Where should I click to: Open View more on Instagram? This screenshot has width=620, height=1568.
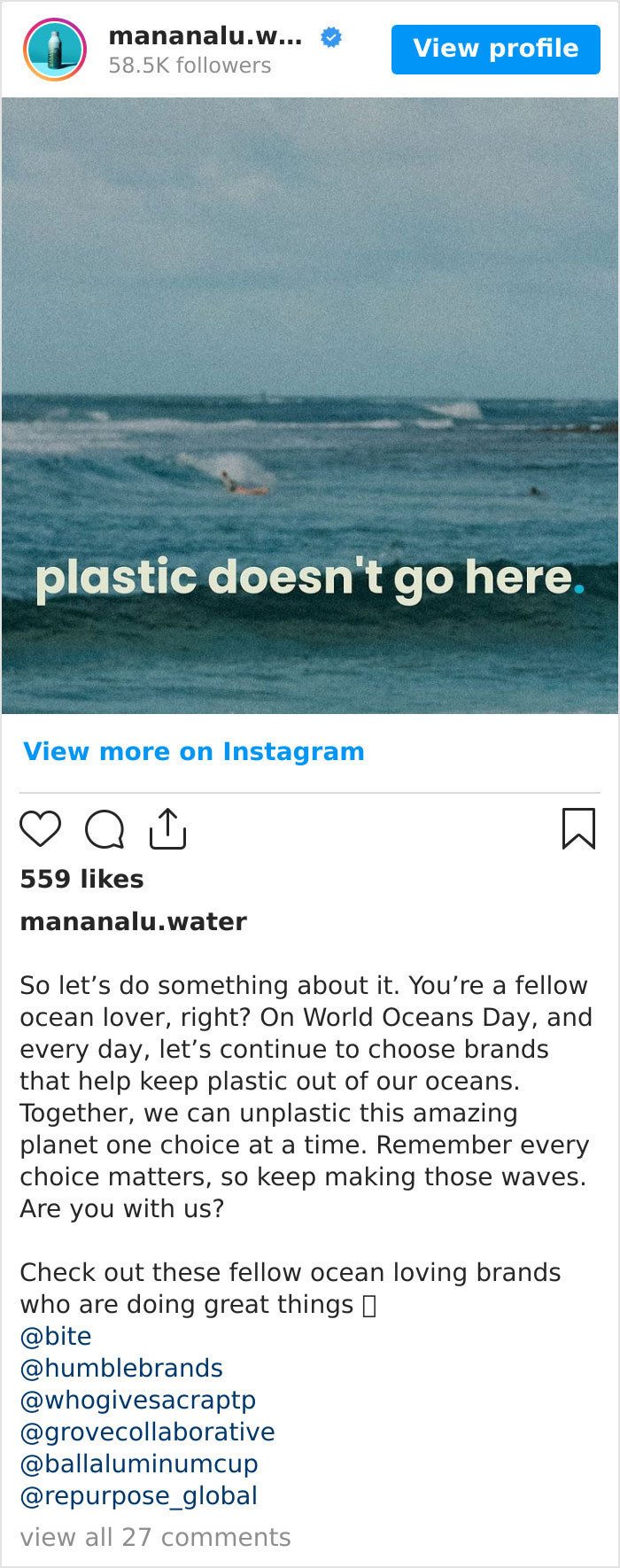tap(193, 751)
